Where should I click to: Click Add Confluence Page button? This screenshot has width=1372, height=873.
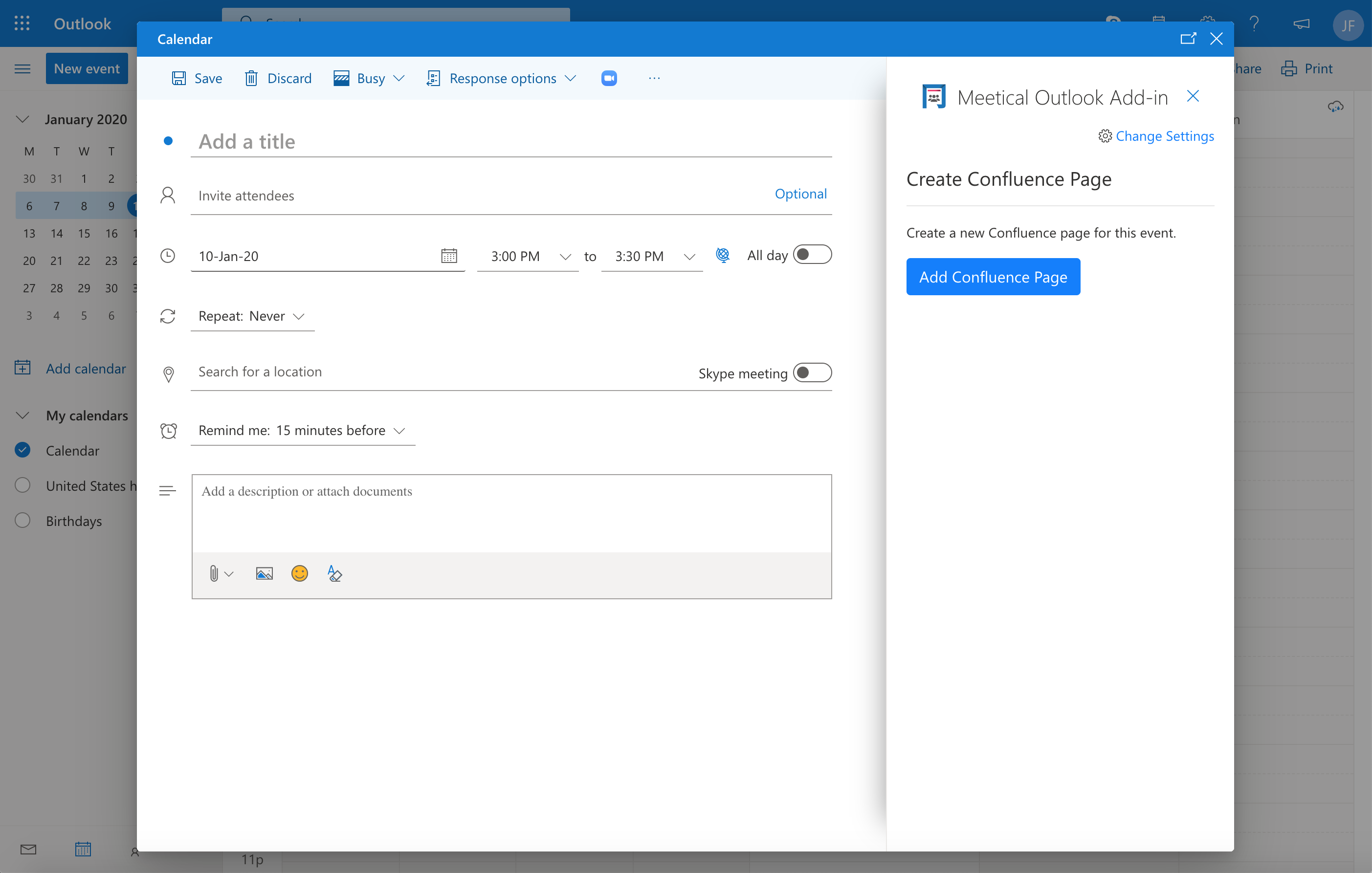point(993,277)
